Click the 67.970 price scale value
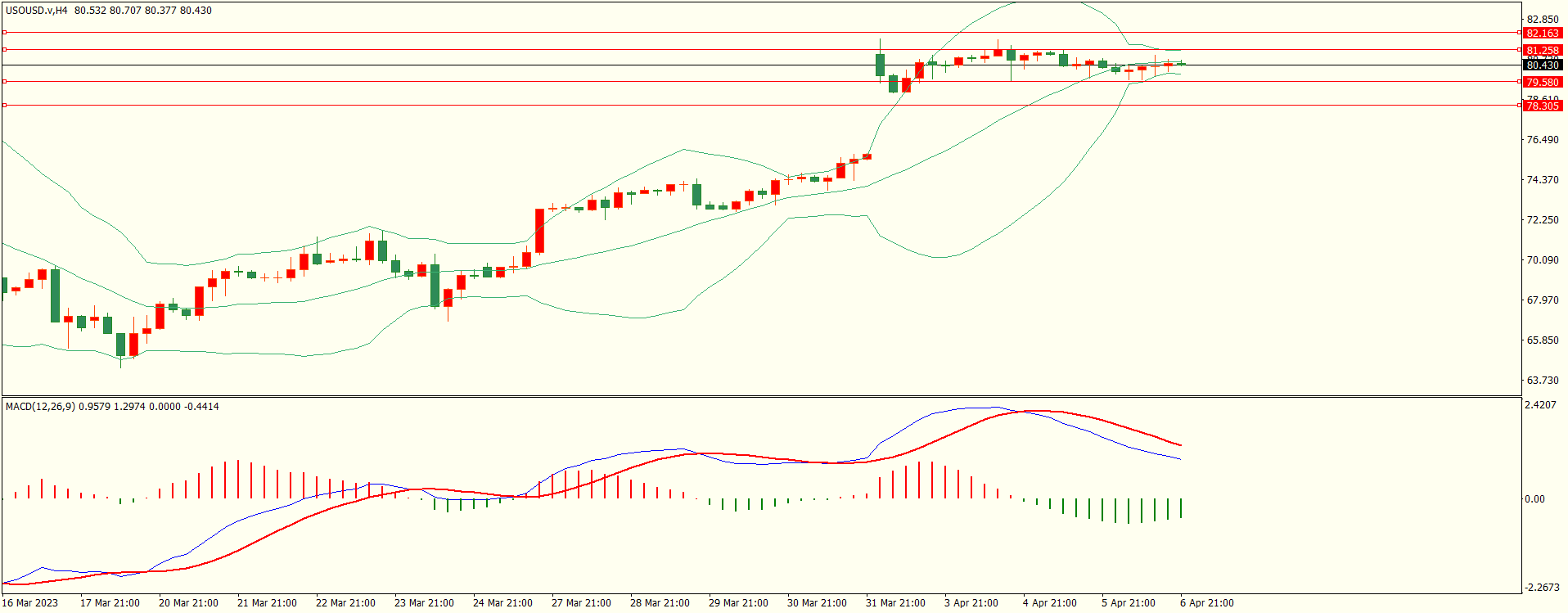1568x613 pixels. click(1543, 300)
